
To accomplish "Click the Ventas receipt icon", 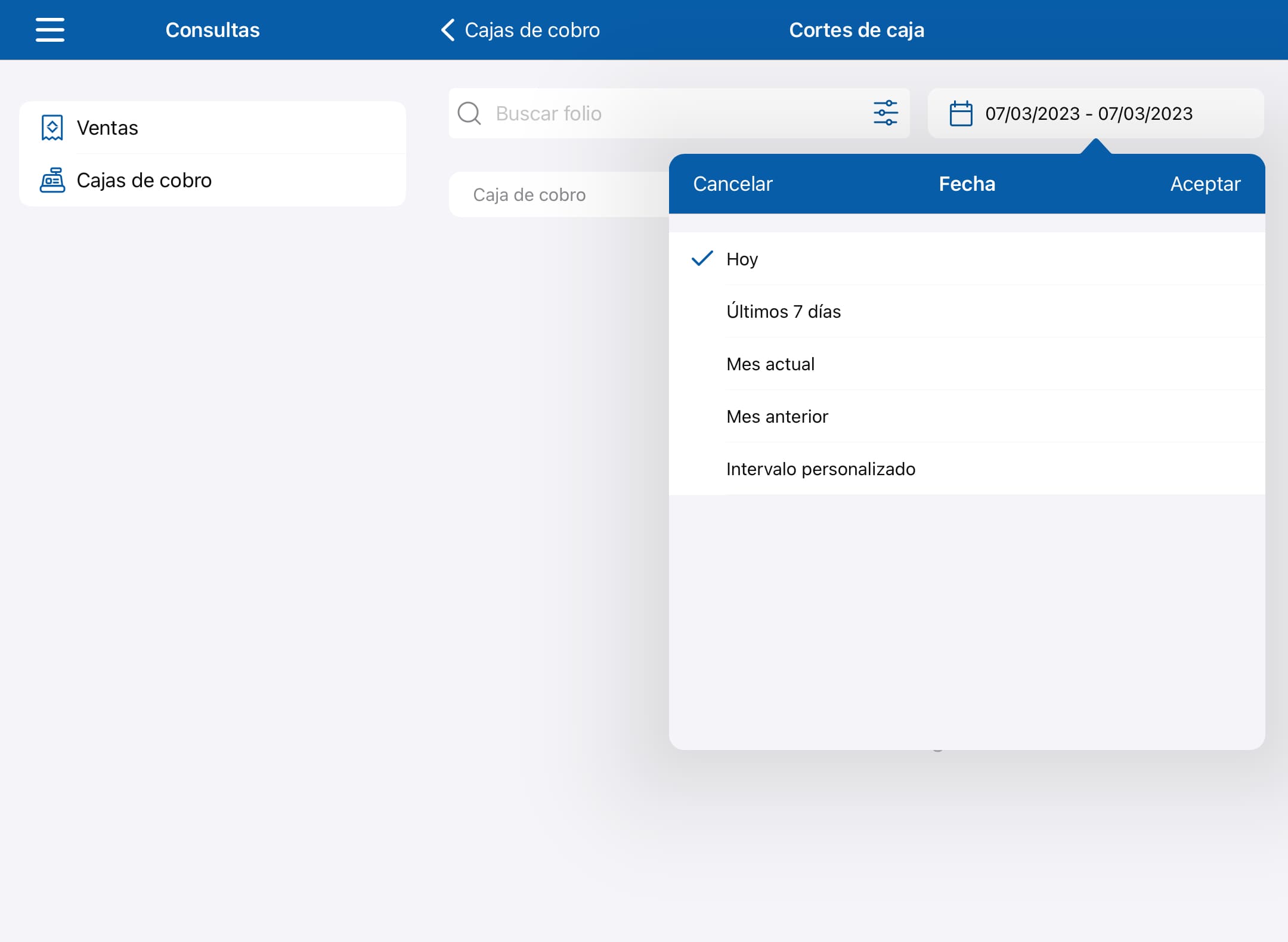I will click(52, 128).
